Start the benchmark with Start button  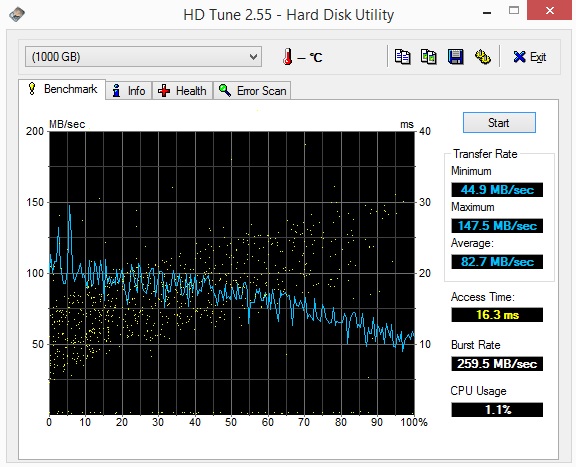pyautogui.click(x=499, y=123)
